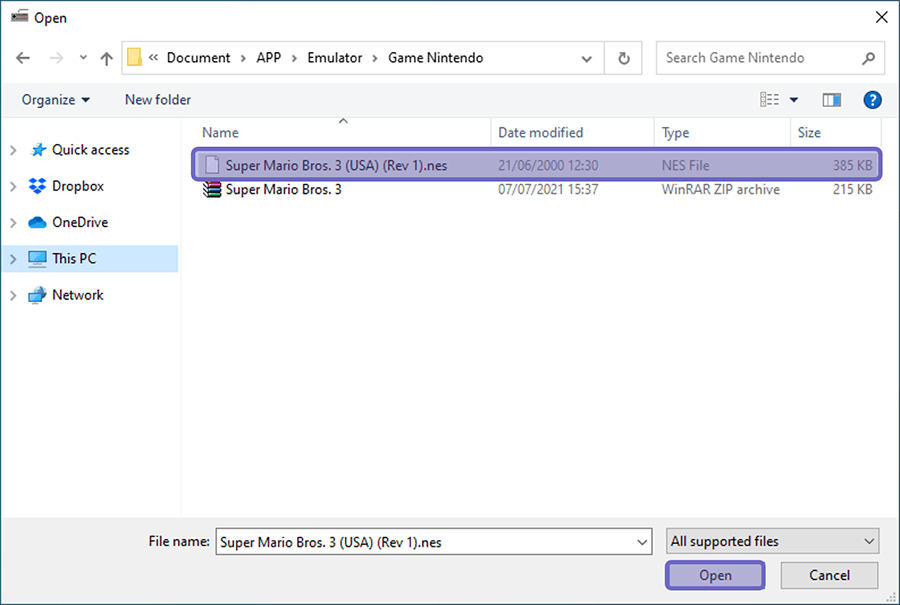Click the This PC monitor icon

[x=37, y=259]
